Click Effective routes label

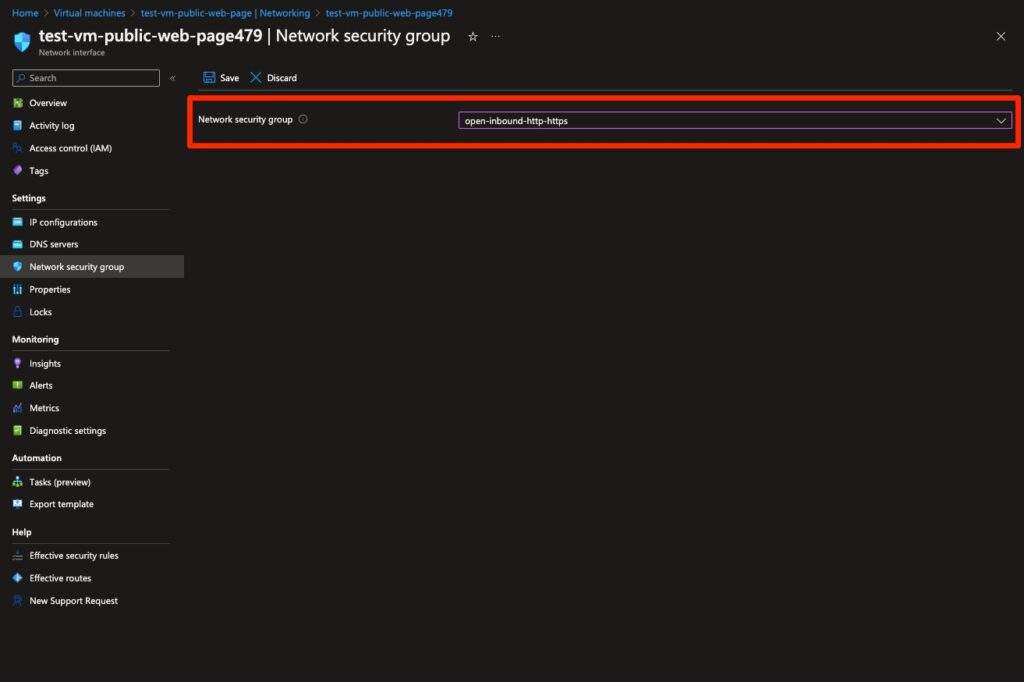click(x=60, y=578)
